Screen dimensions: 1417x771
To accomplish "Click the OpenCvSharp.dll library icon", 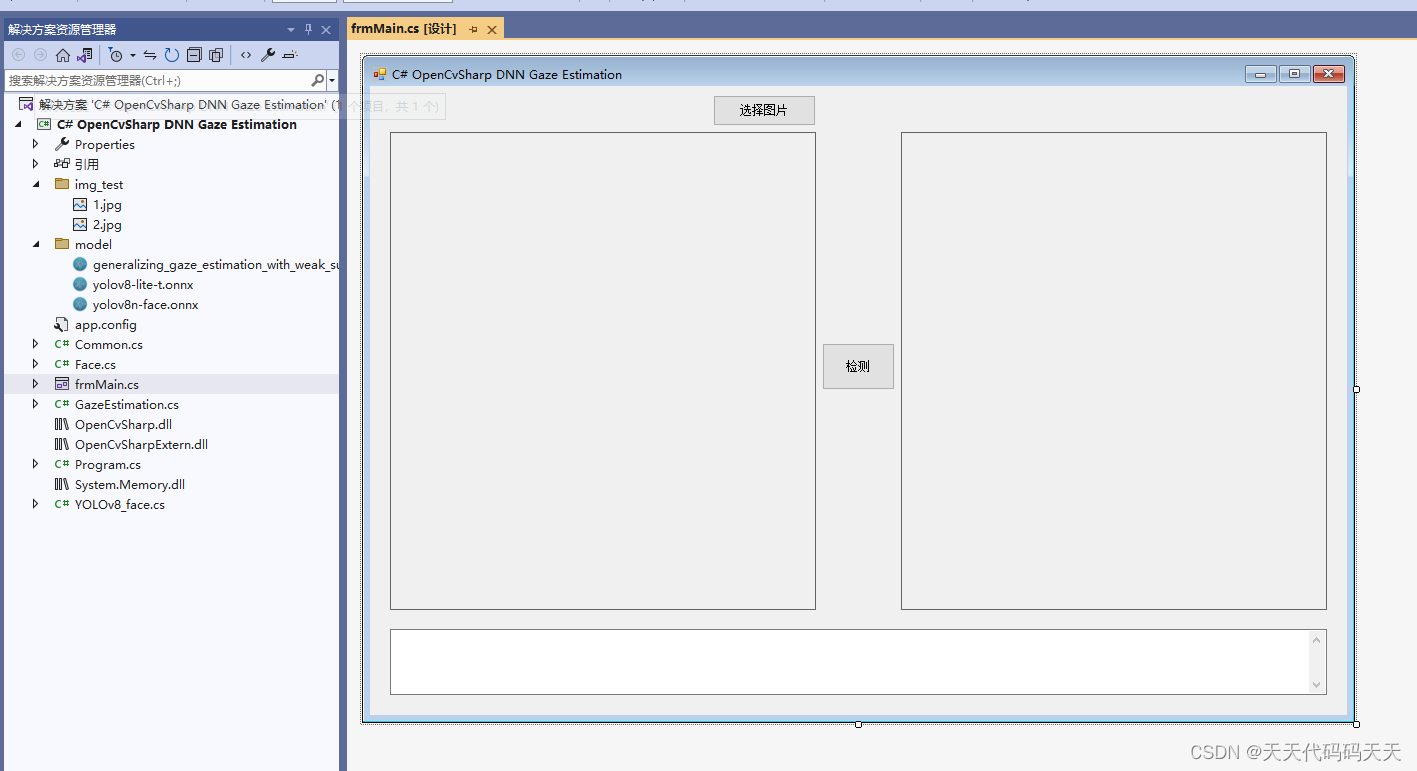I will click(x=62, y=424).
